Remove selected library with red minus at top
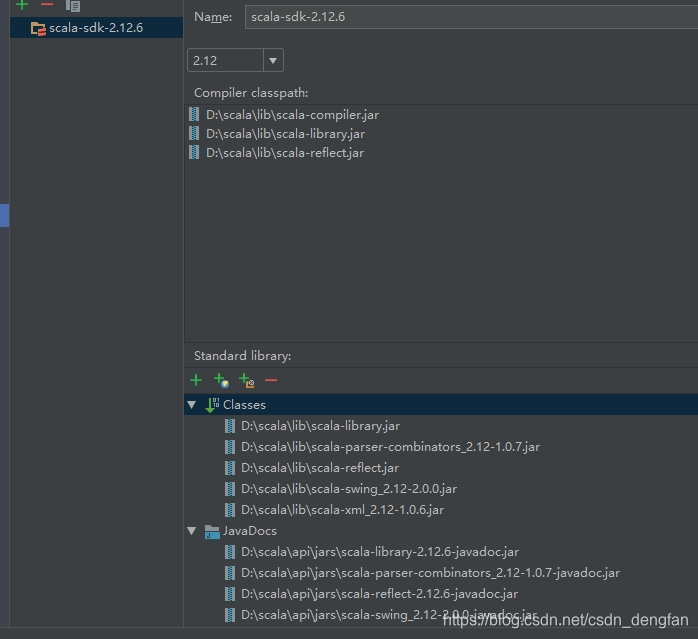The image size is (698, 639). point(47,4)
